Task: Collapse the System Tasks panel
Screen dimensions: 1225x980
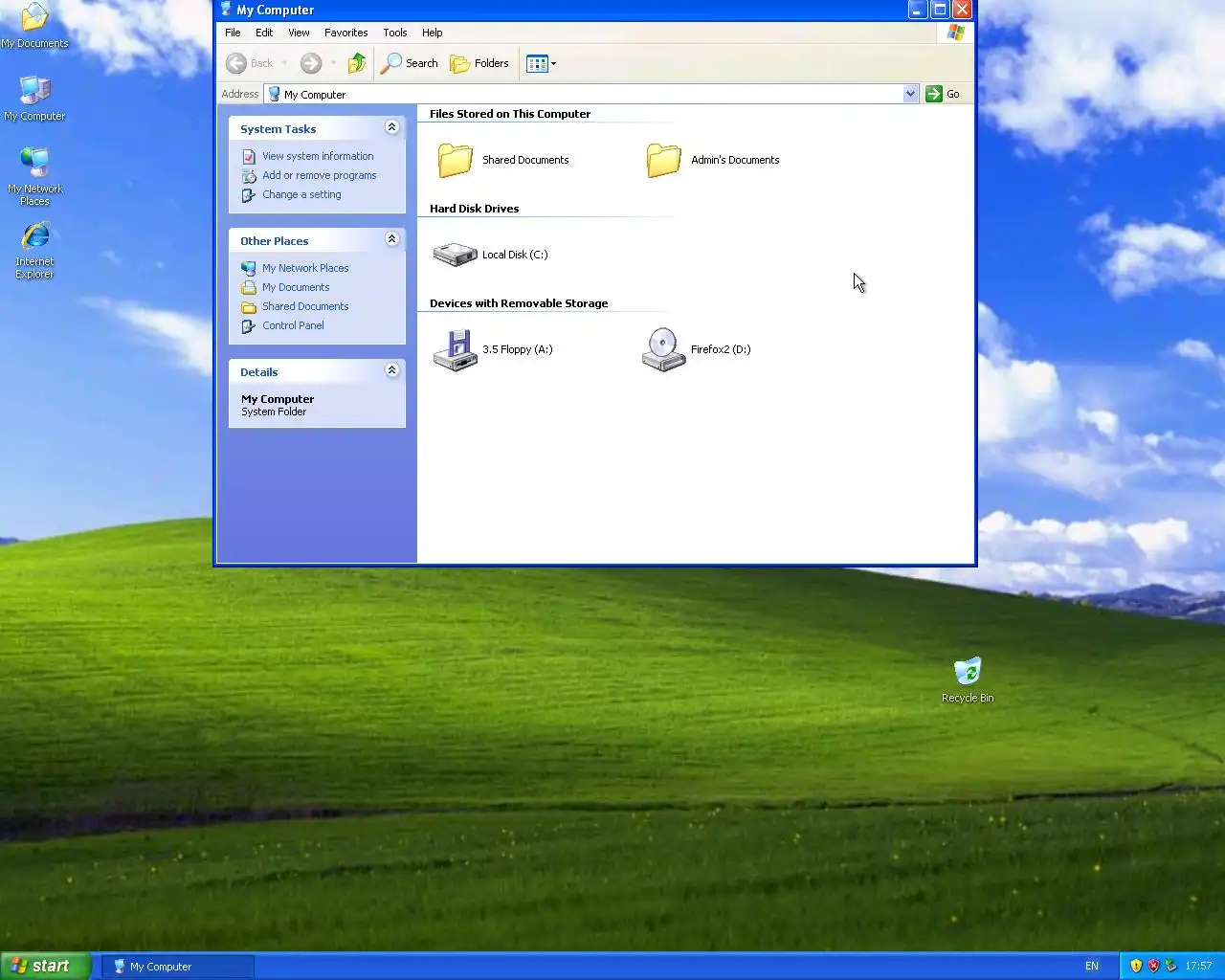Action: point(391,127)
